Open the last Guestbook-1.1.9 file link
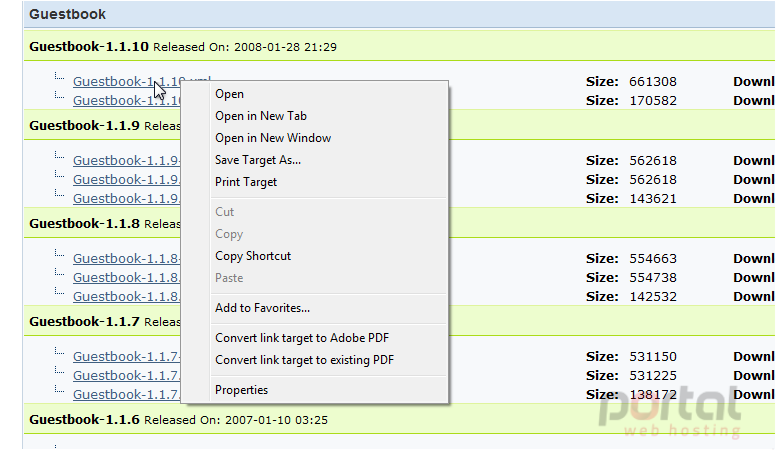The image size is (776, 450). (127, 199)
